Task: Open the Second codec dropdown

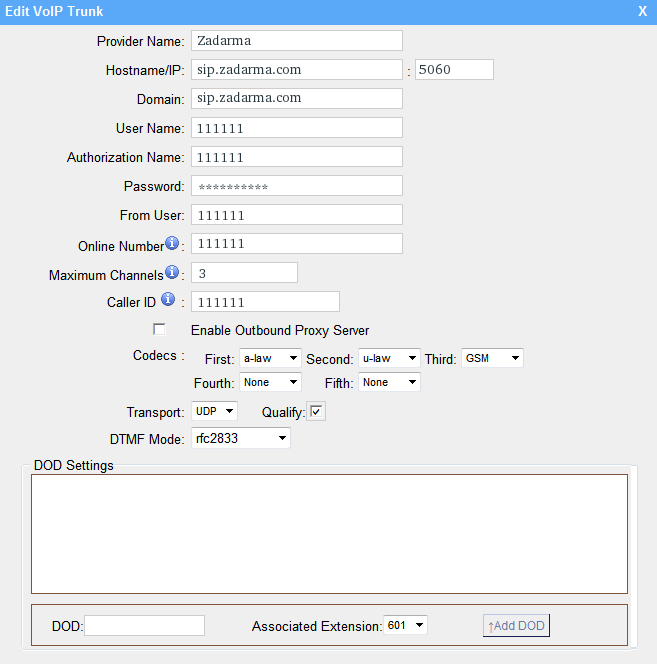Action: [389, 358]
